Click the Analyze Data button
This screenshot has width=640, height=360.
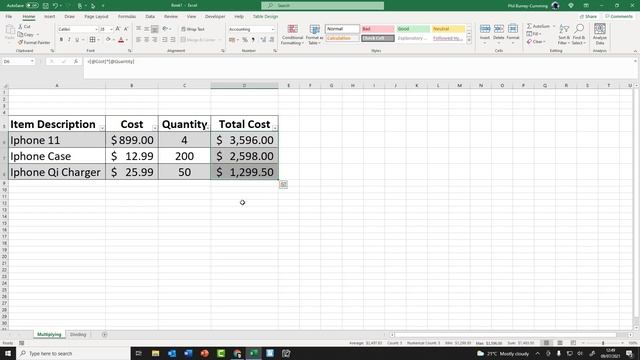point(600,34)
